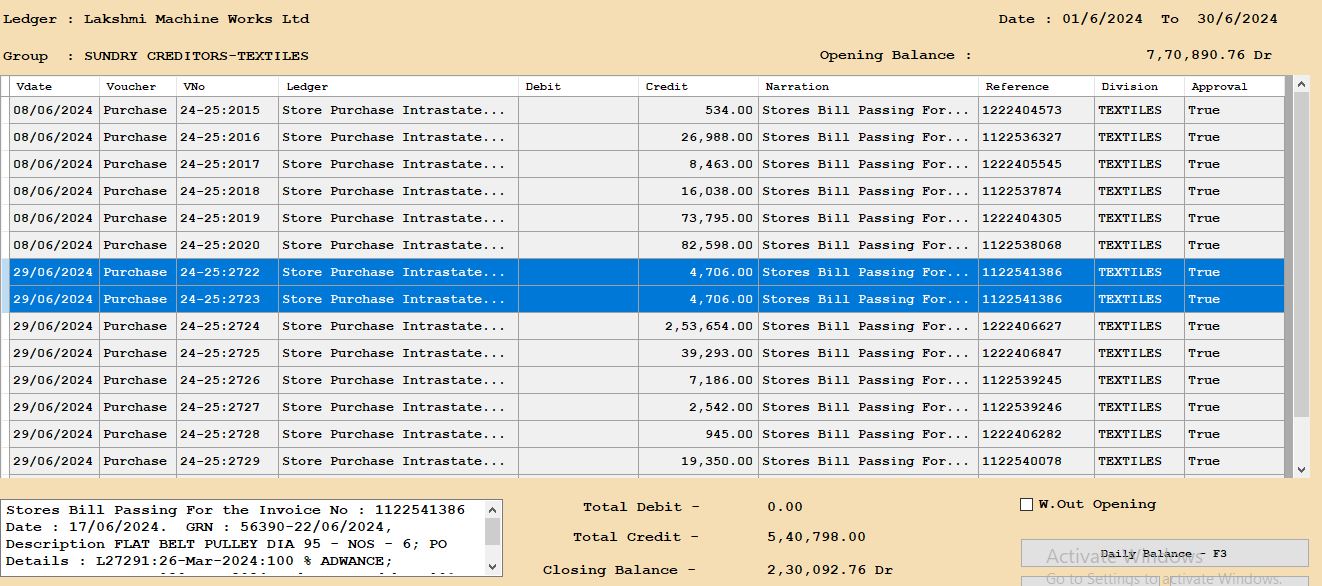Image resolution: width=1322 pixels, height=586 pixels.
Task: Enable the W.Out Opening checkbox
Action: 1026,505
